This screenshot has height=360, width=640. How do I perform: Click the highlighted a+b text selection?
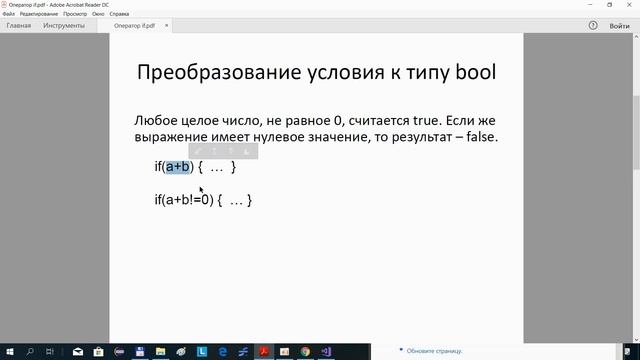click(178, 167)
